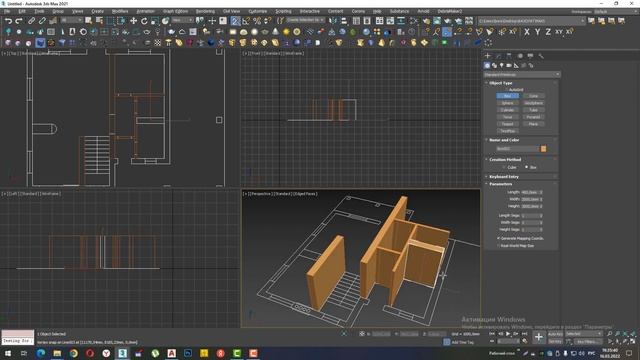Screen dimensions: 640x360
Task: Open the Arnold menu
Action: pos(423,11)
